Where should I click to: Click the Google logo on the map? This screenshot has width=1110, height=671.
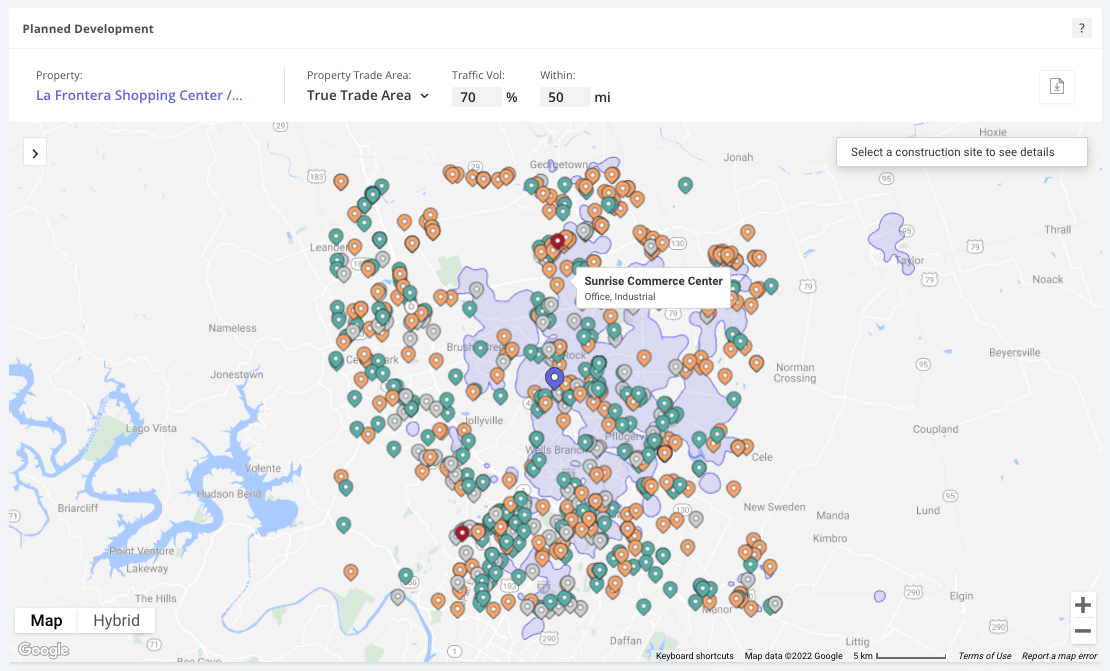tap(42, 650)
